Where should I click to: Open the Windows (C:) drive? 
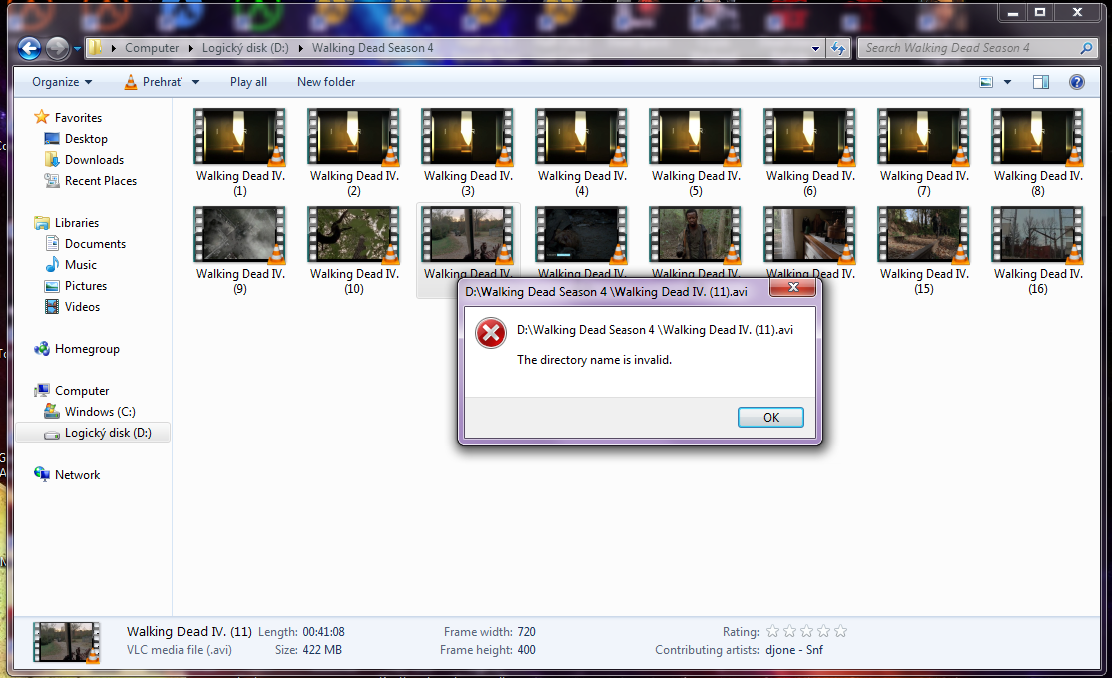pos(90,412)
